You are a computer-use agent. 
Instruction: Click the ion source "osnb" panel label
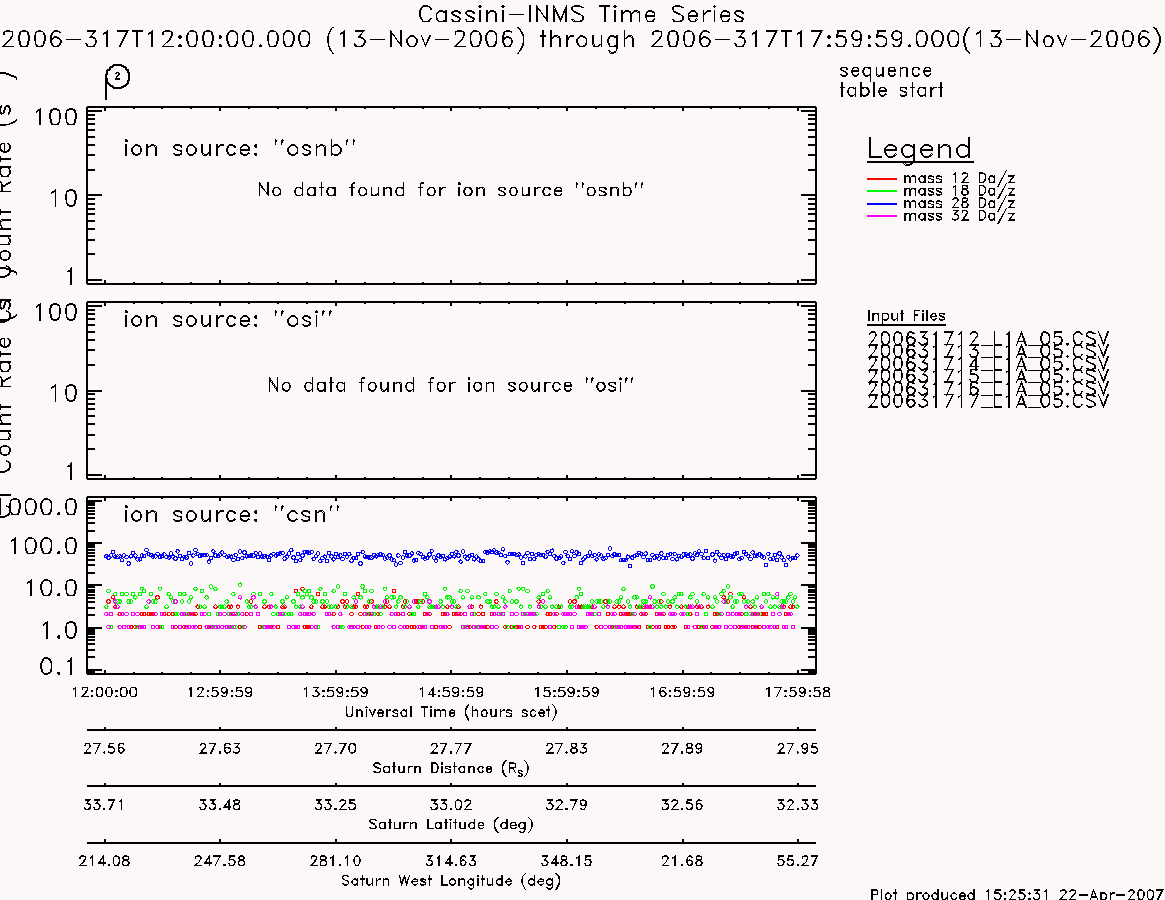239,148
